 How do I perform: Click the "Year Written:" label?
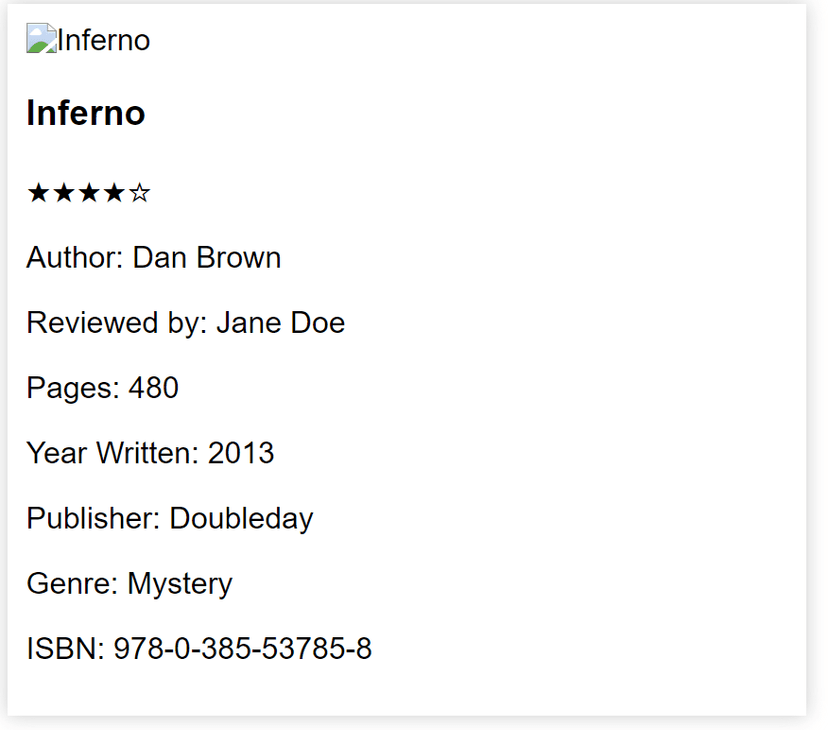[x=113, y=453]
